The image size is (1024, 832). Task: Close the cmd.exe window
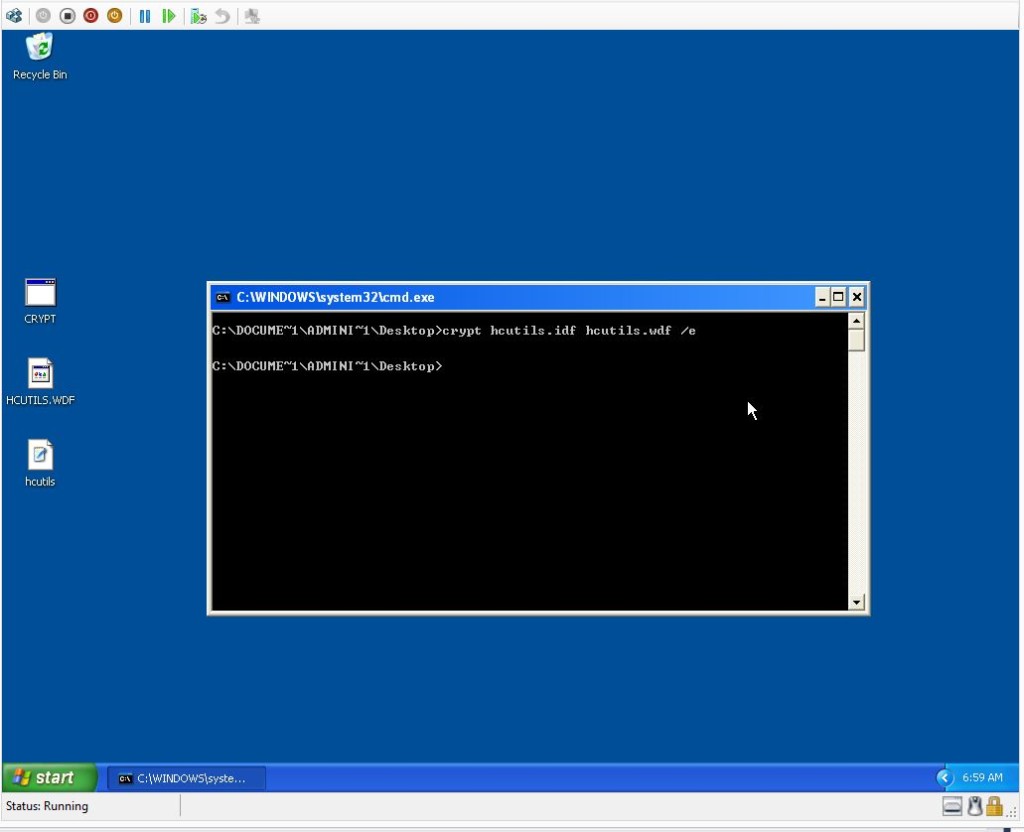[857, 298]
